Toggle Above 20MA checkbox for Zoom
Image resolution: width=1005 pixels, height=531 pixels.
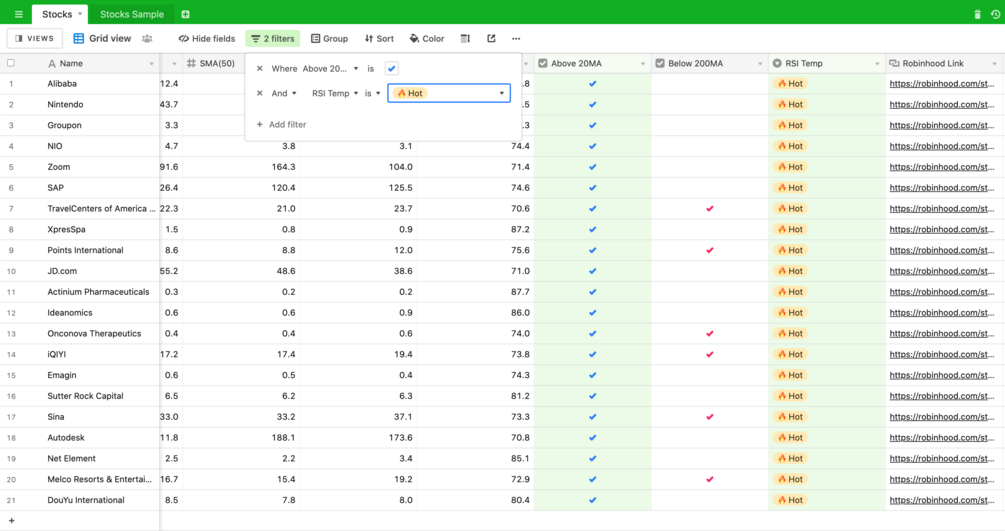[x=593, y=167]
